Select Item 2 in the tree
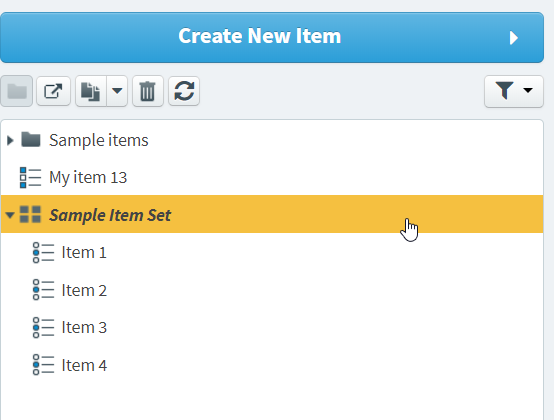554x420 pixels. [x=84, y=290]
